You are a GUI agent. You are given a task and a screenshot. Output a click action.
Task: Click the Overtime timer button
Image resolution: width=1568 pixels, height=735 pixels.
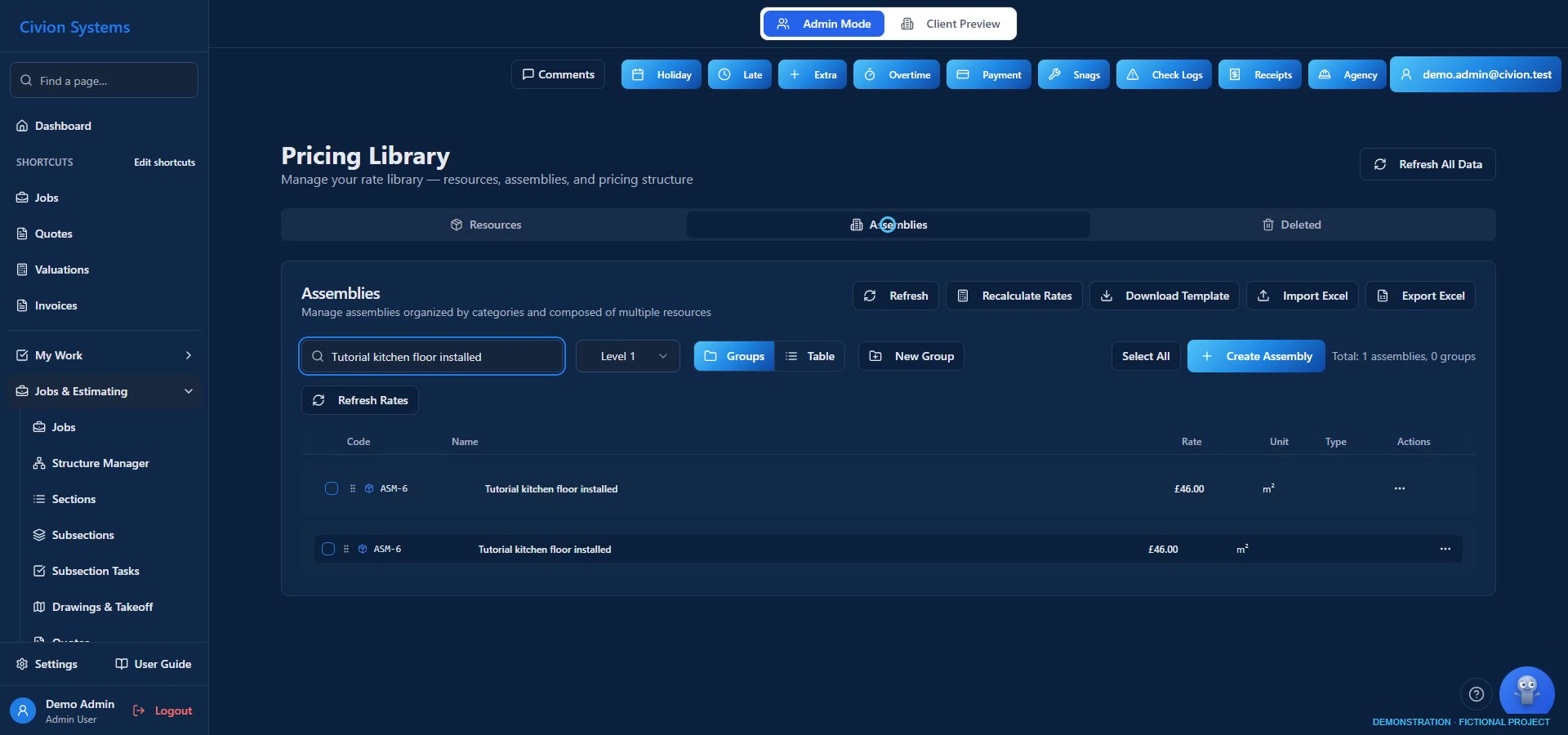[x=897, y=74]
